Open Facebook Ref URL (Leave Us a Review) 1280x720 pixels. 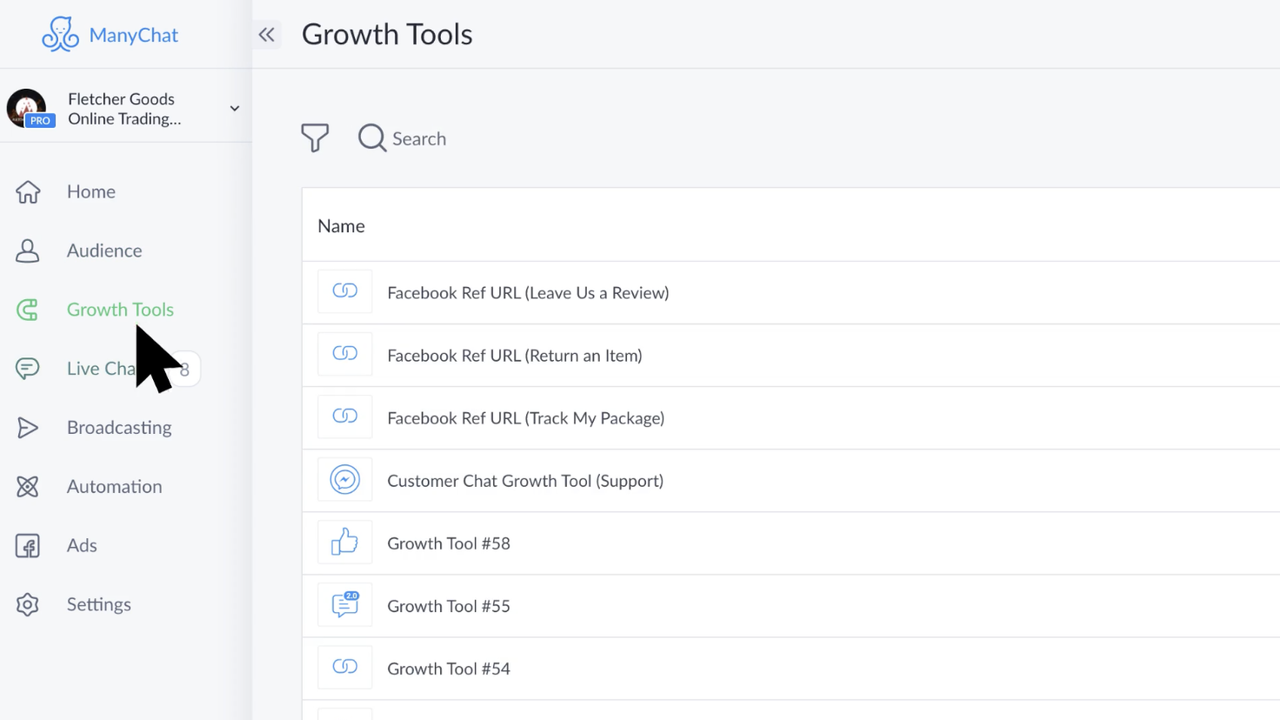pyautogui.click(x=527, y=293)
